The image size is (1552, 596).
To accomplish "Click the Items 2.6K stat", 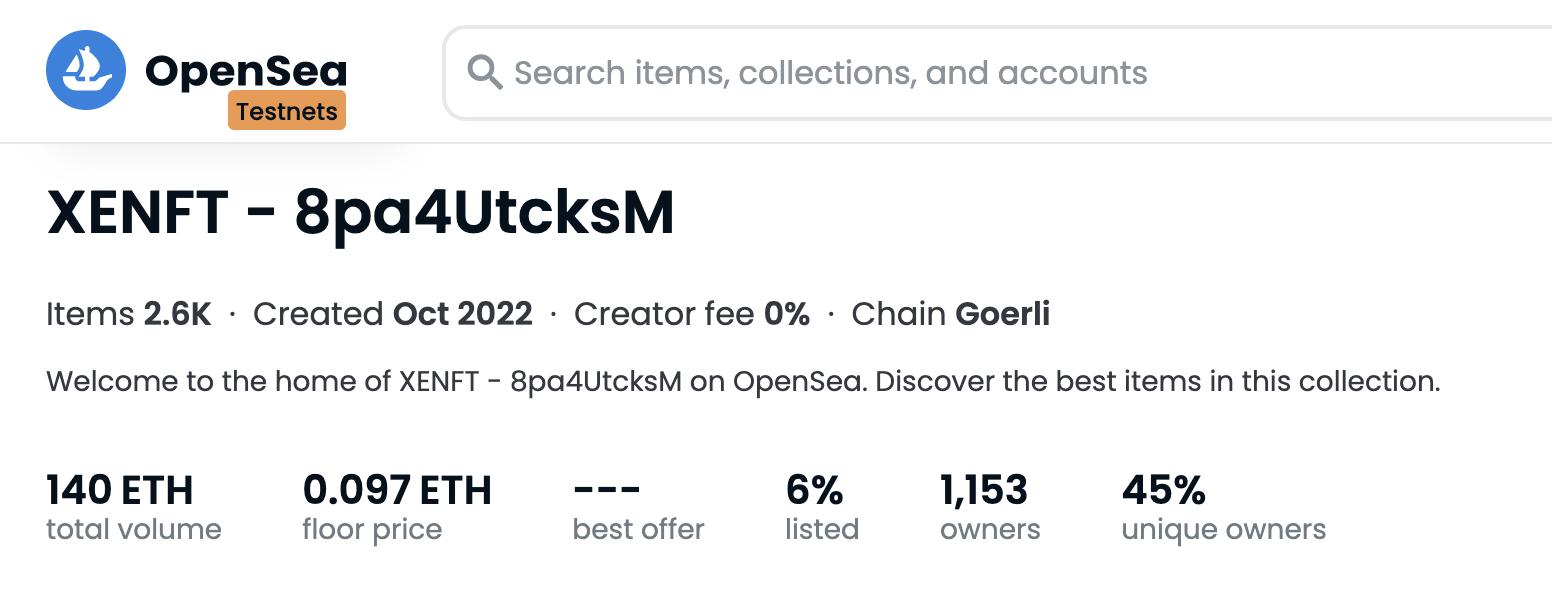I will (128, 313).
